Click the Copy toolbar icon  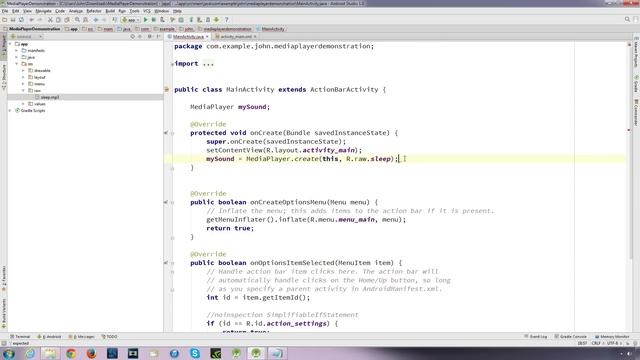[58, 20]
